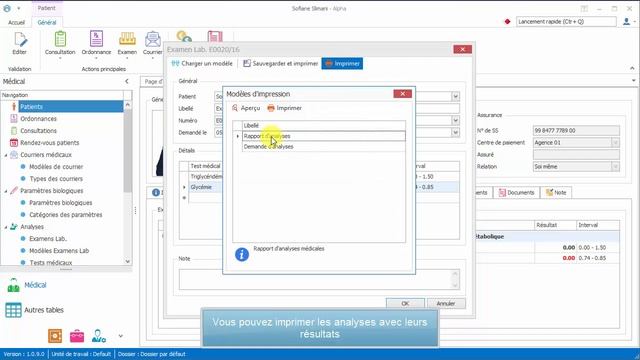Click the app globe icon in title bar
This screenshot has width=640, height=360.
(7, 8)
